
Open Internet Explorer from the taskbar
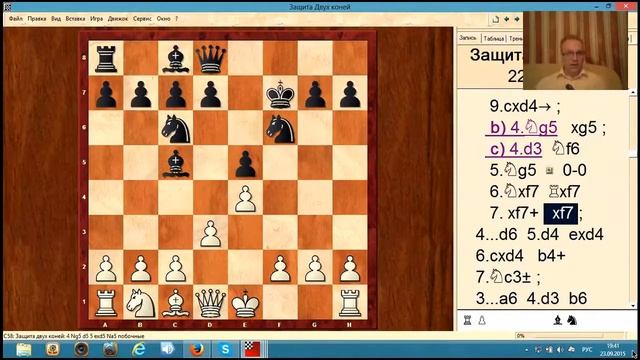coord(139,350)
